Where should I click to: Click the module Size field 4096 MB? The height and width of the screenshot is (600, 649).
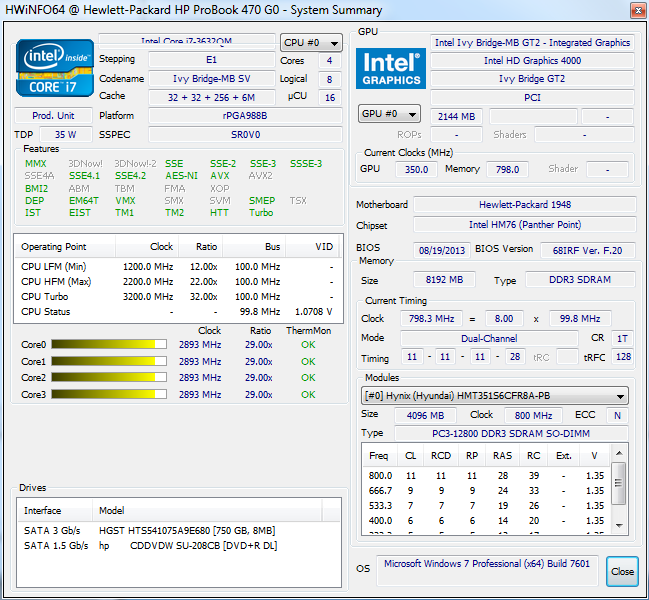point(425,415)
